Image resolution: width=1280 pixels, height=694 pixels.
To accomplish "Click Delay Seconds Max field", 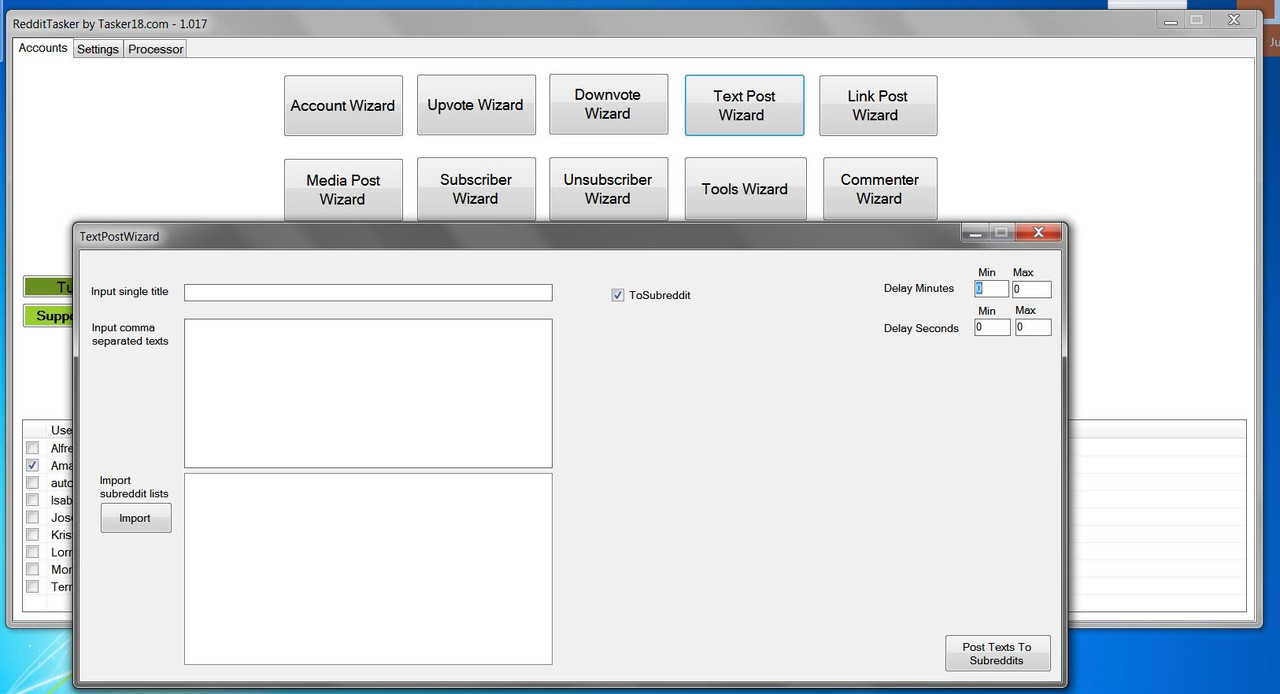I will (x=1033, y=327).
